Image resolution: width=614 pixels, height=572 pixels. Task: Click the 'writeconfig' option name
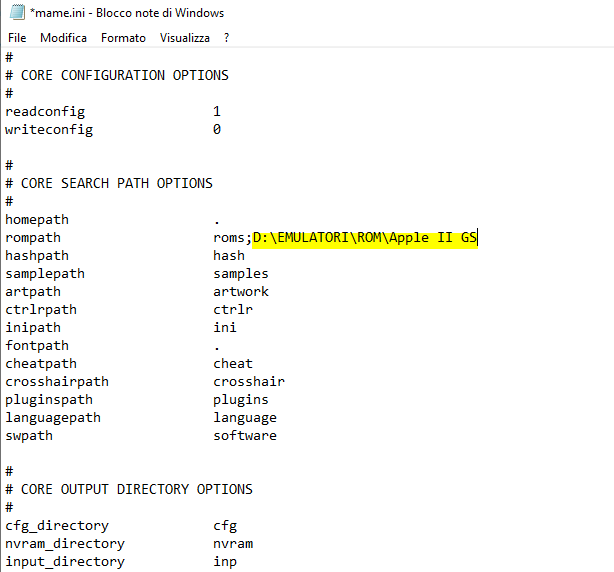tap(49, 130)
